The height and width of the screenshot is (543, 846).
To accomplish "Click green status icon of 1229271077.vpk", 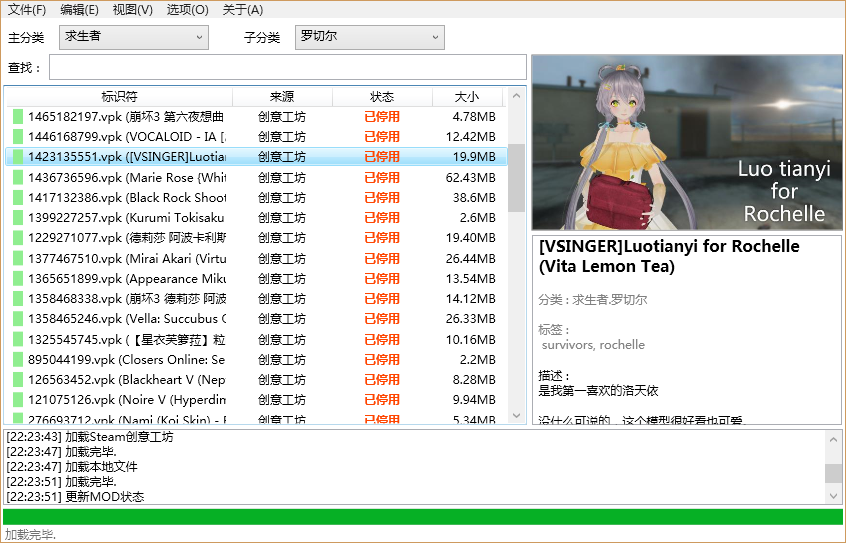I will click(x=18, y=237).
